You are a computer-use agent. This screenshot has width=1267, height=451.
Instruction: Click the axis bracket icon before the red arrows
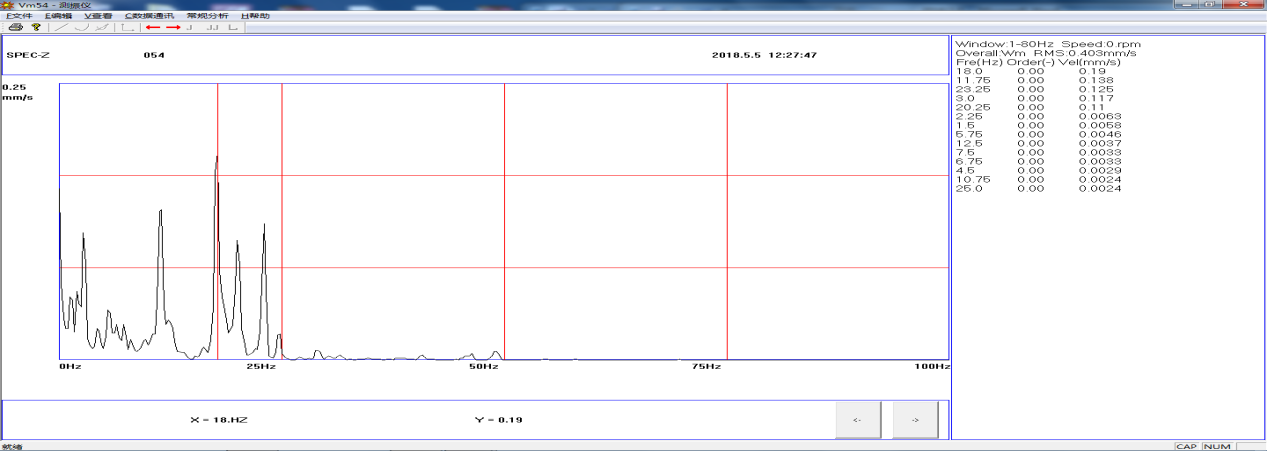click(127, 27)
